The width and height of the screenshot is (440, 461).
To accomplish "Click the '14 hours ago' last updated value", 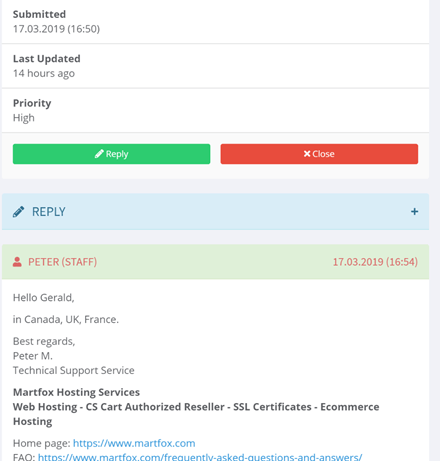I will (x=44, y=73).
